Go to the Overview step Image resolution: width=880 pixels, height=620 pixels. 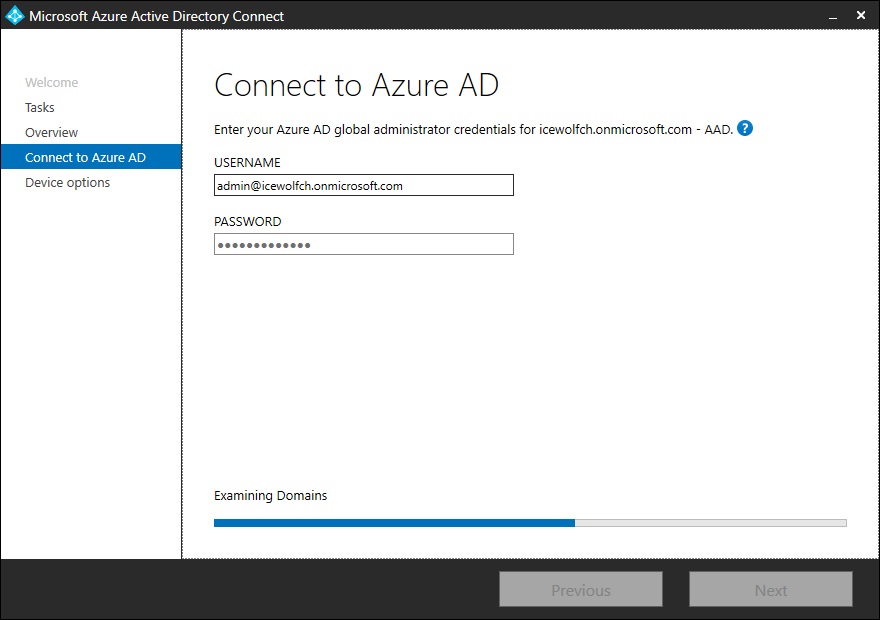tap(52, 132)
